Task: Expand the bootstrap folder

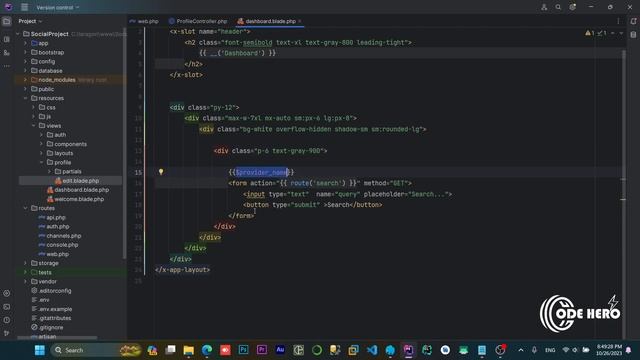Action: (25, 52)
